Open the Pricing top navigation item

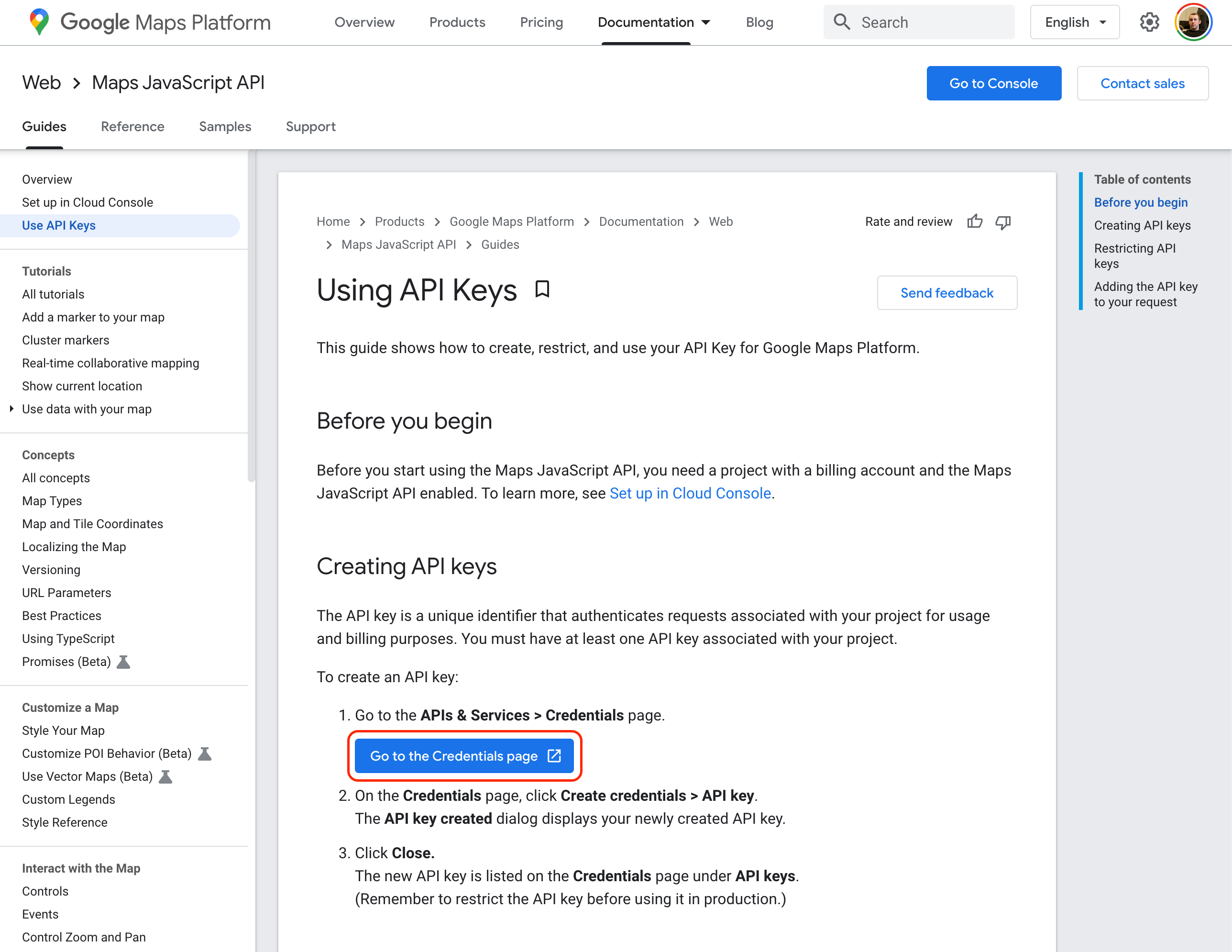(x=541, y=22)
